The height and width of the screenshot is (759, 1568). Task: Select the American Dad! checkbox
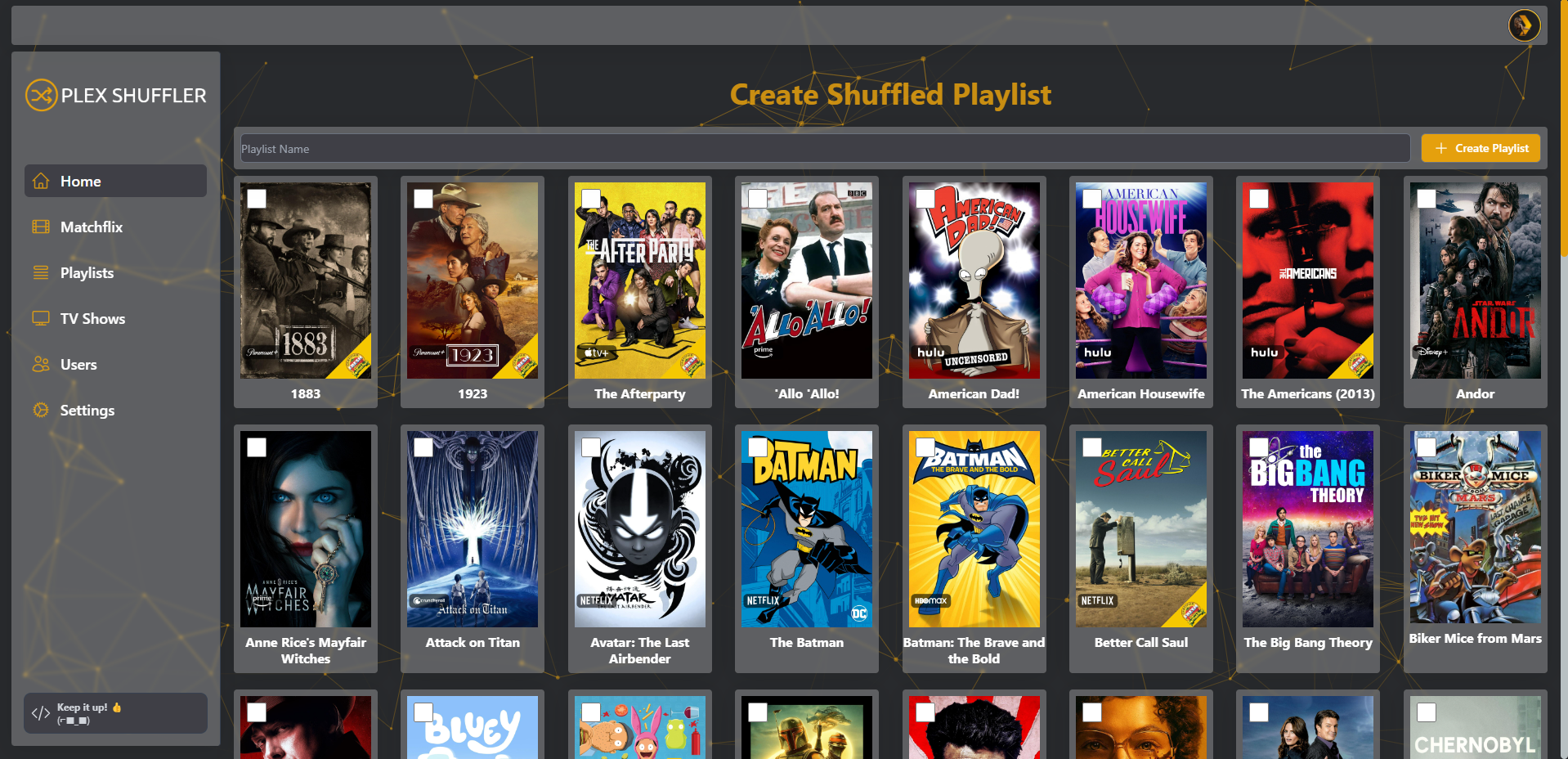pos(925,199)
